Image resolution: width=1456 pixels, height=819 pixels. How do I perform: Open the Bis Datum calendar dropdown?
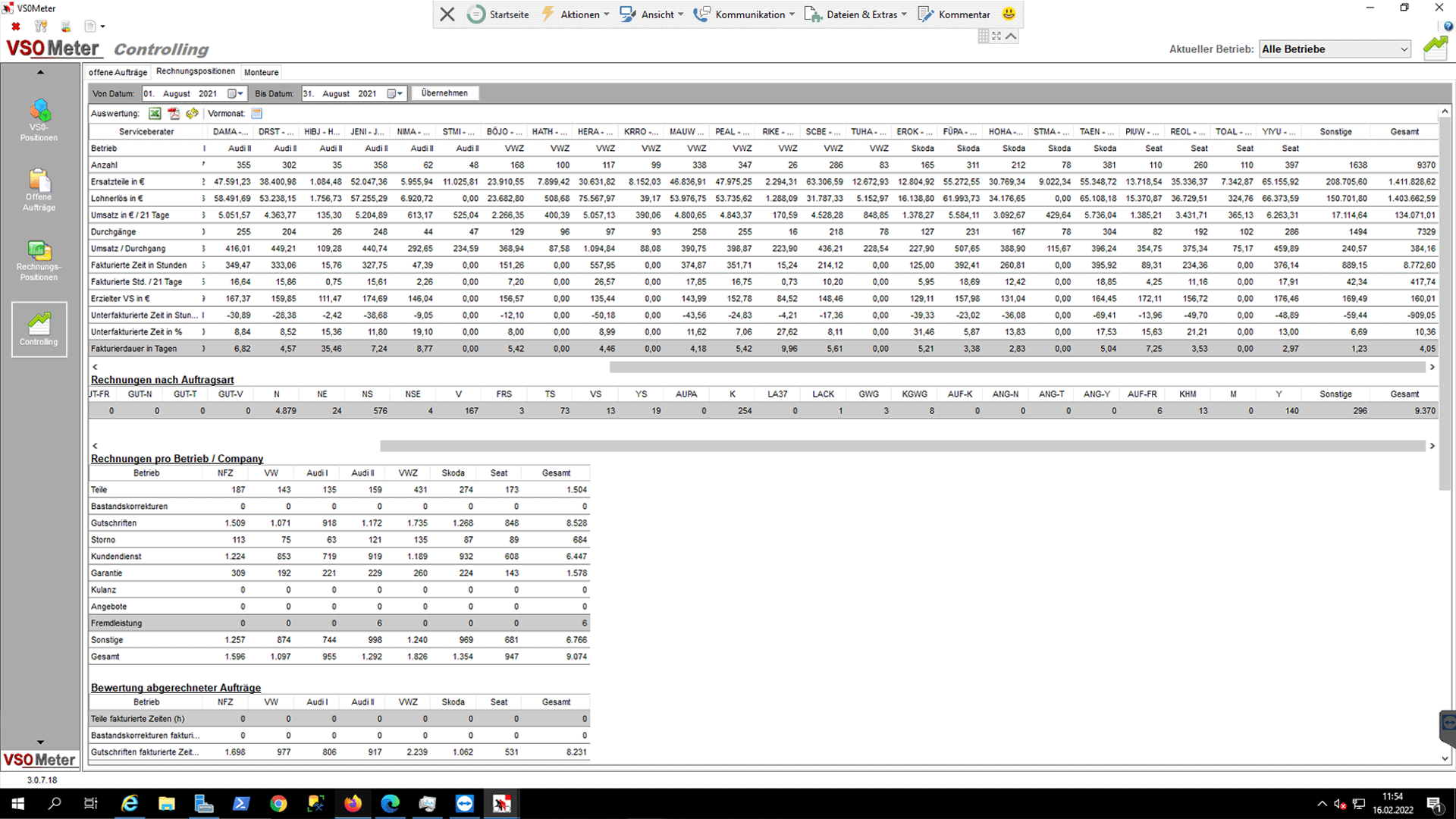tap(395, 94)
